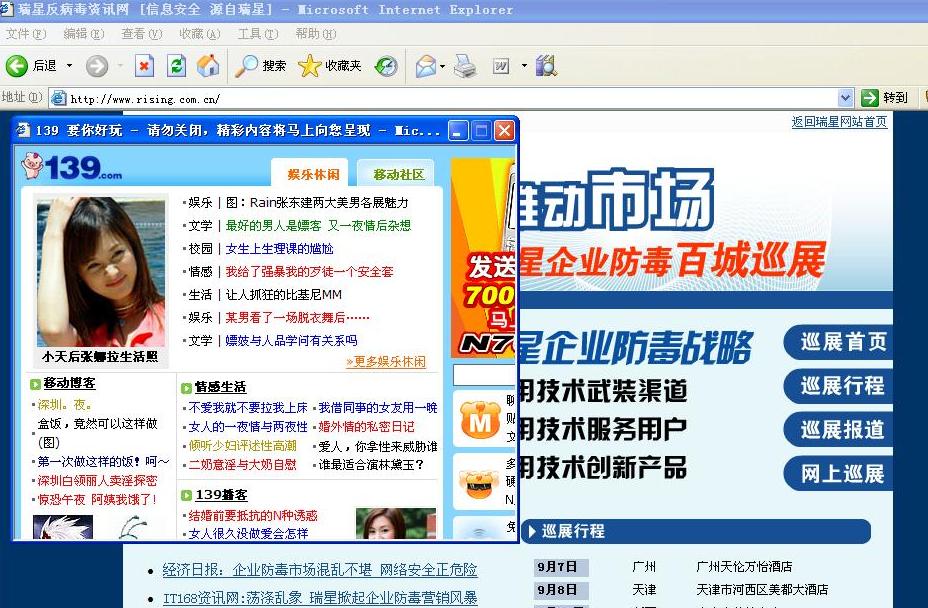The height and width of the screenshot is (608, 928).
Task: Click the 网上巡展 button
Action: [840, 474]
